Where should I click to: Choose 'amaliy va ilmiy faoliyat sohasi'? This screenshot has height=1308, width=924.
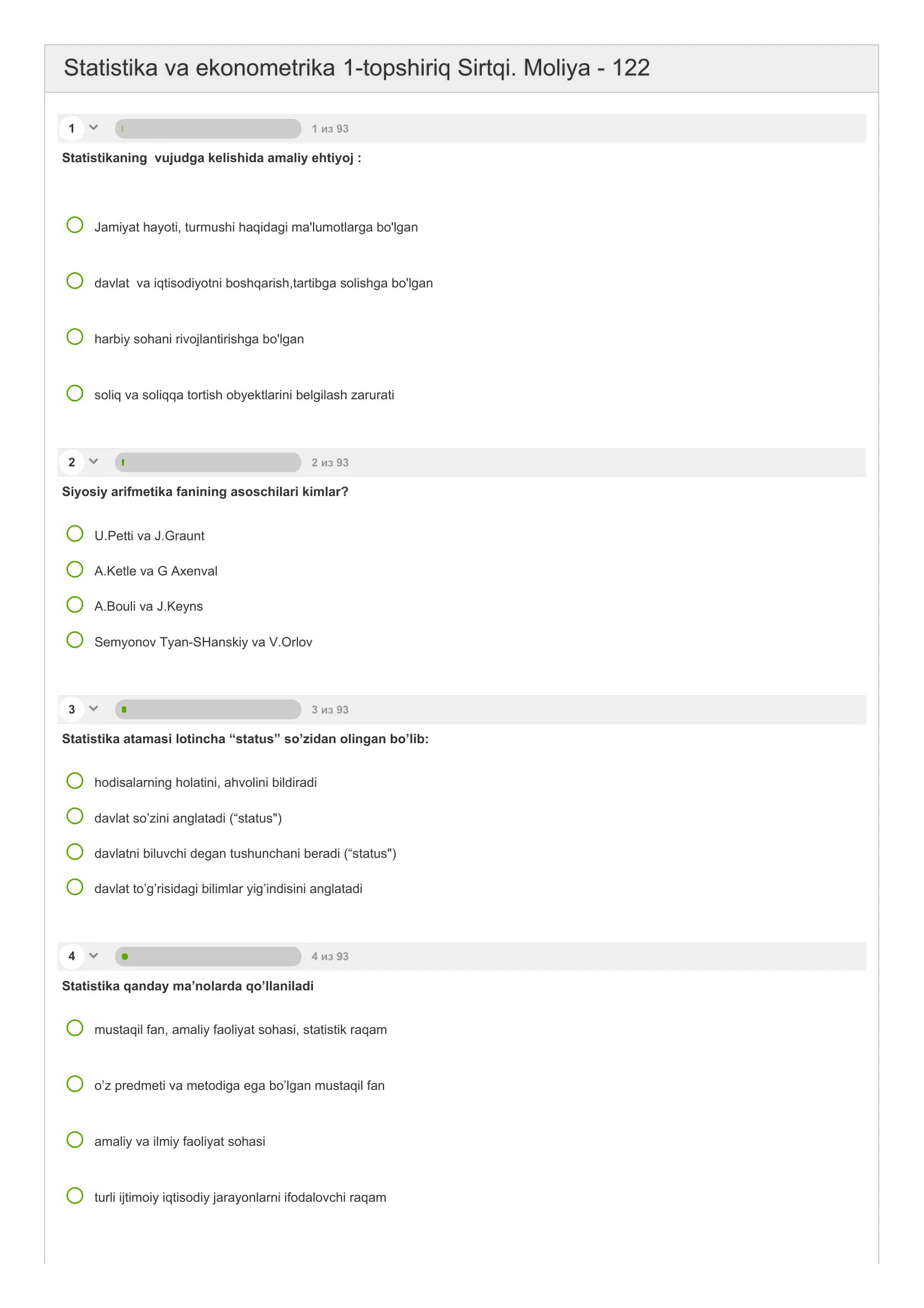[x=74, y=1139]
